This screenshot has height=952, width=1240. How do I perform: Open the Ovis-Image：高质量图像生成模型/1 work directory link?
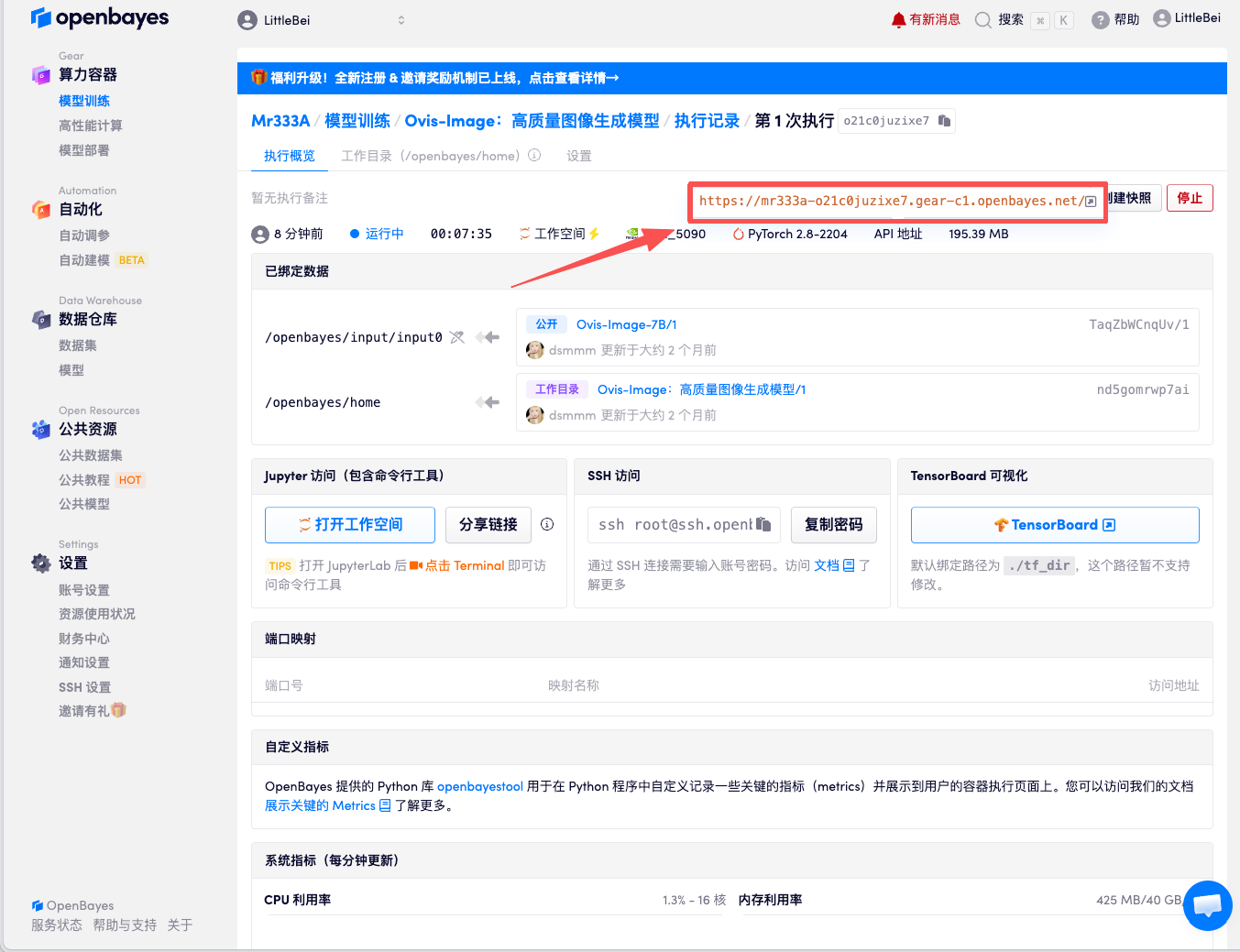702,389
